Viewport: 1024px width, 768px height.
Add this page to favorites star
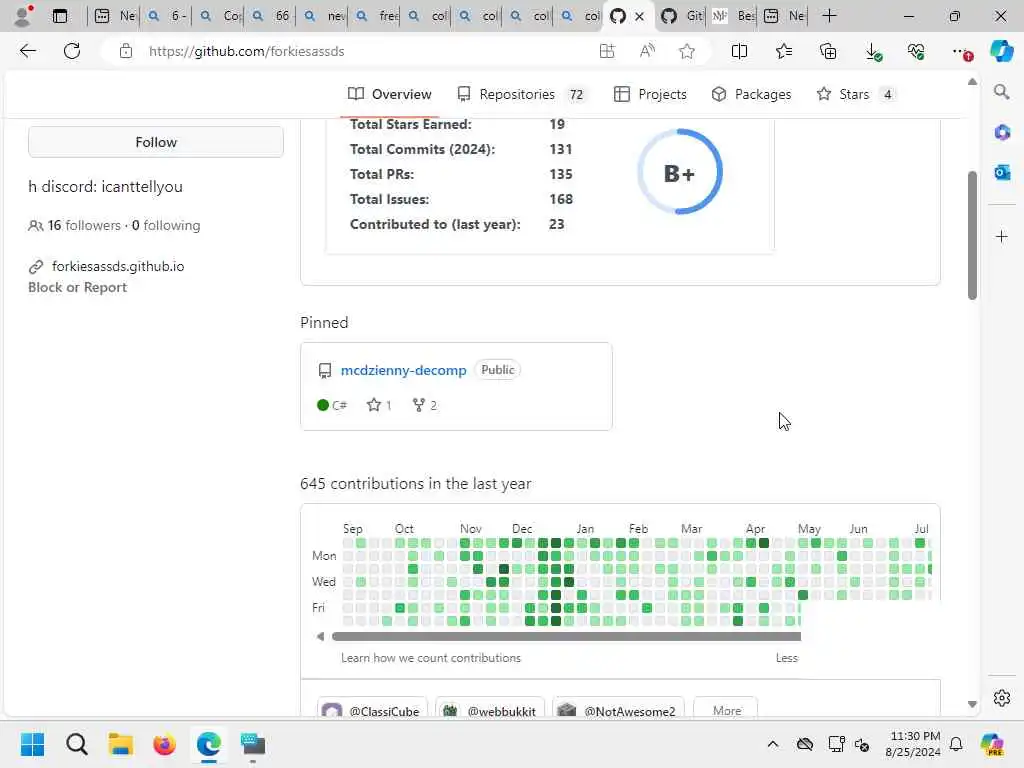[x=686, y=51]
